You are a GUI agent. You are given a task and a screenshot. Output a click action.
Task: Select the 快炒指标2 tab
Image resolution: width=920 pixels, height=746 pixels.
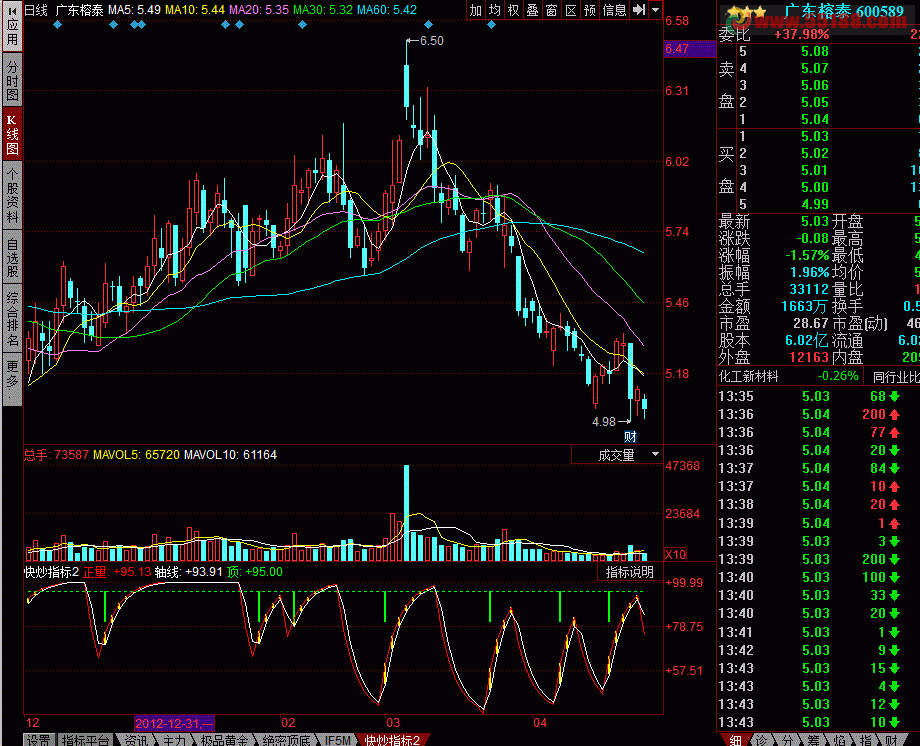[393, 740]
